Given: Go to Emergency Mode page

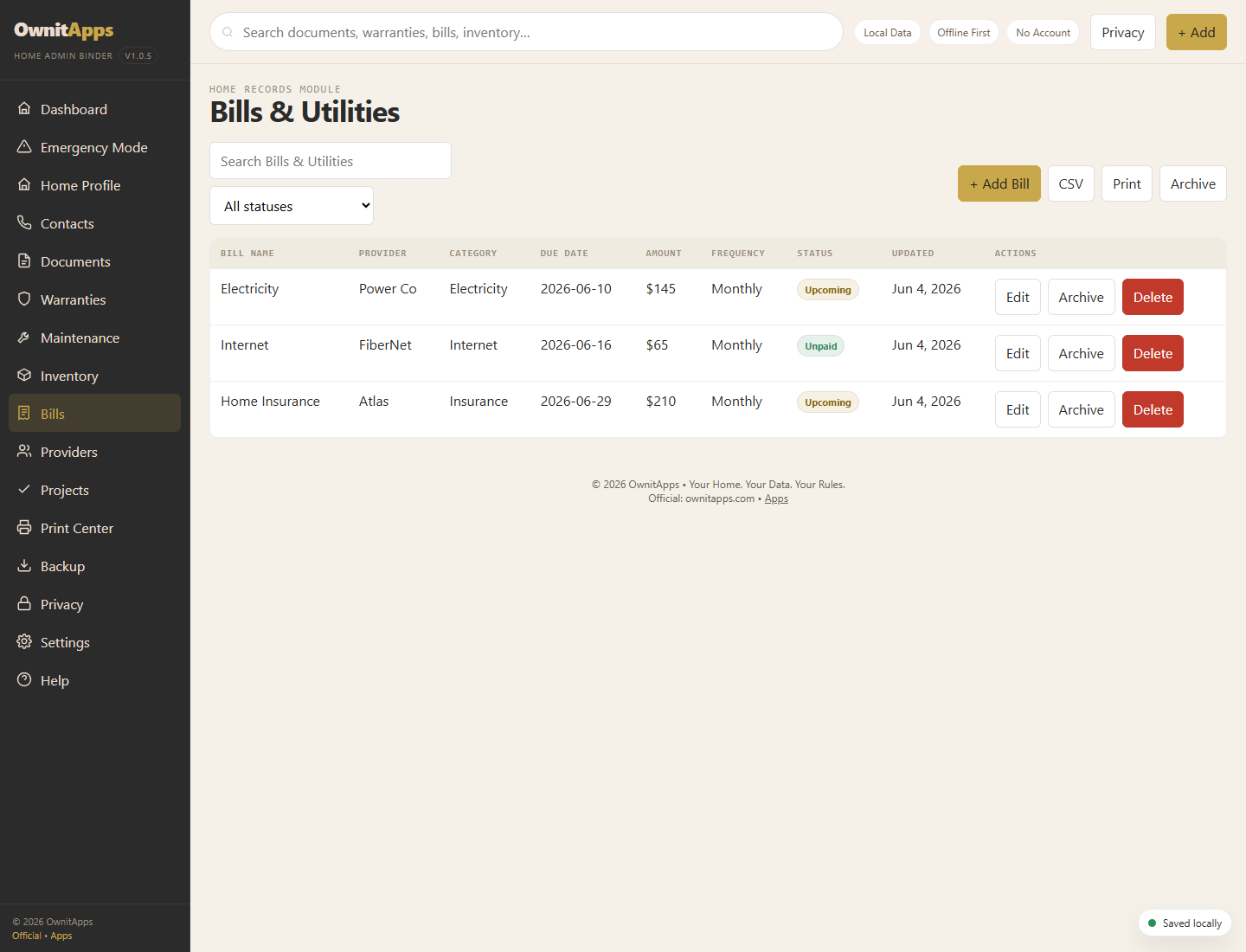Looking at the screenshot, I should [94, 147].
